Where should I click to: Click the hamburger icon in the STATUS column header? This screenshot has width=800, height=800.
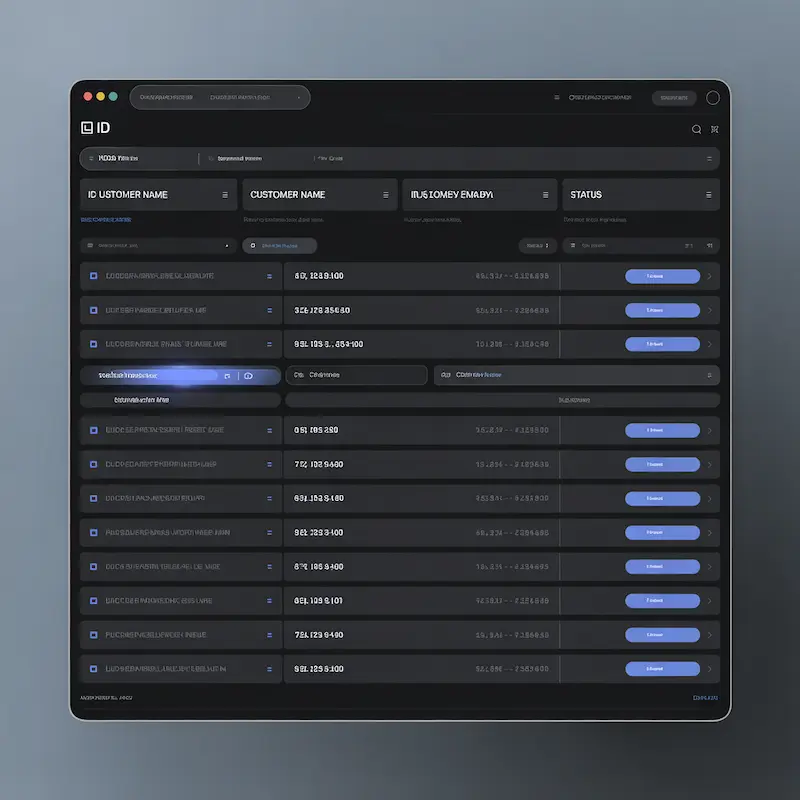[708, 194]
